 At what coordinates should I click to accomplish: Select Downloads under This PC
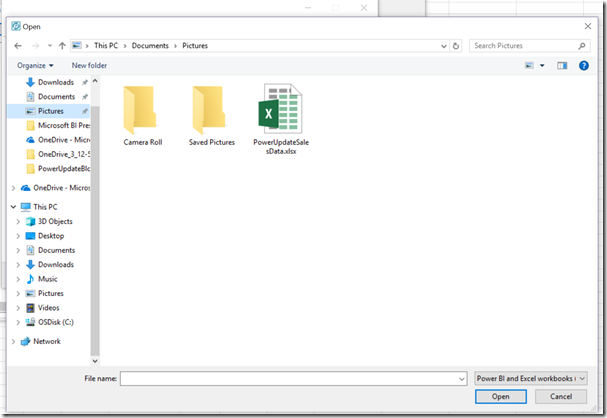(x=50, y=264)
